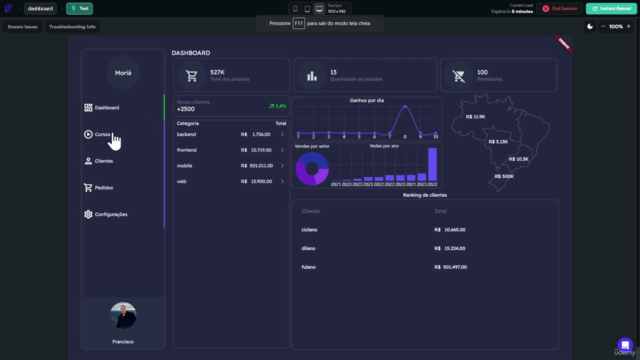The image size is (640, 360).
Task: Expand the mobile category row chevron
Action: click(x=282, y=166)
